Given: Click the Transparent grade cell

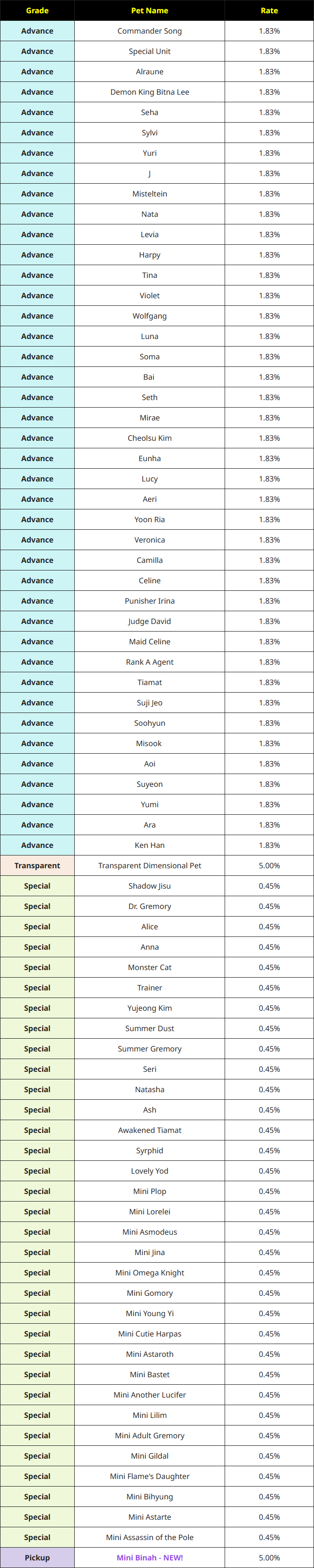Looking at the screenshot, I should [37, 865].
